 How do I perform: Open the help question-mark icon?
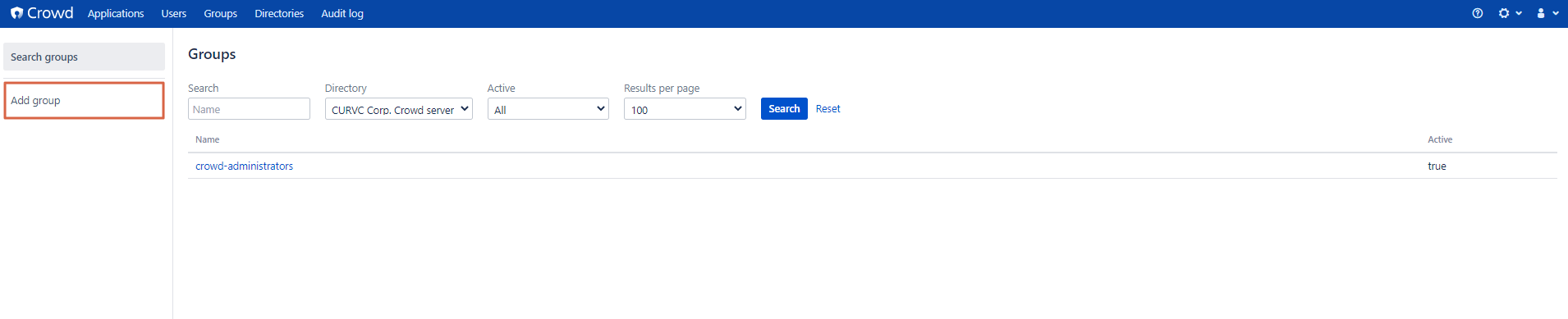click(x=1477, y=13)
